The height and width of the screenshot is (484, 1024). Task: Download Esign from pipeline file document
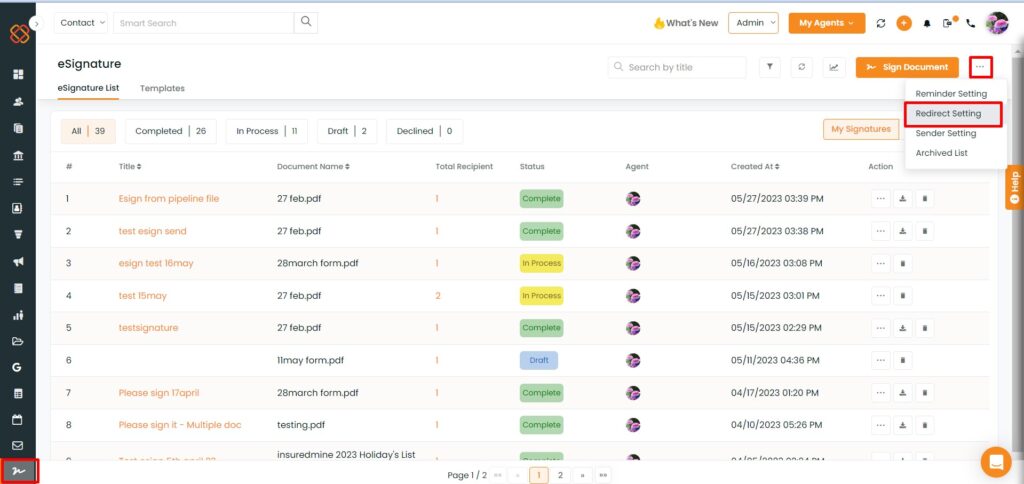click(x=903, y=199)
